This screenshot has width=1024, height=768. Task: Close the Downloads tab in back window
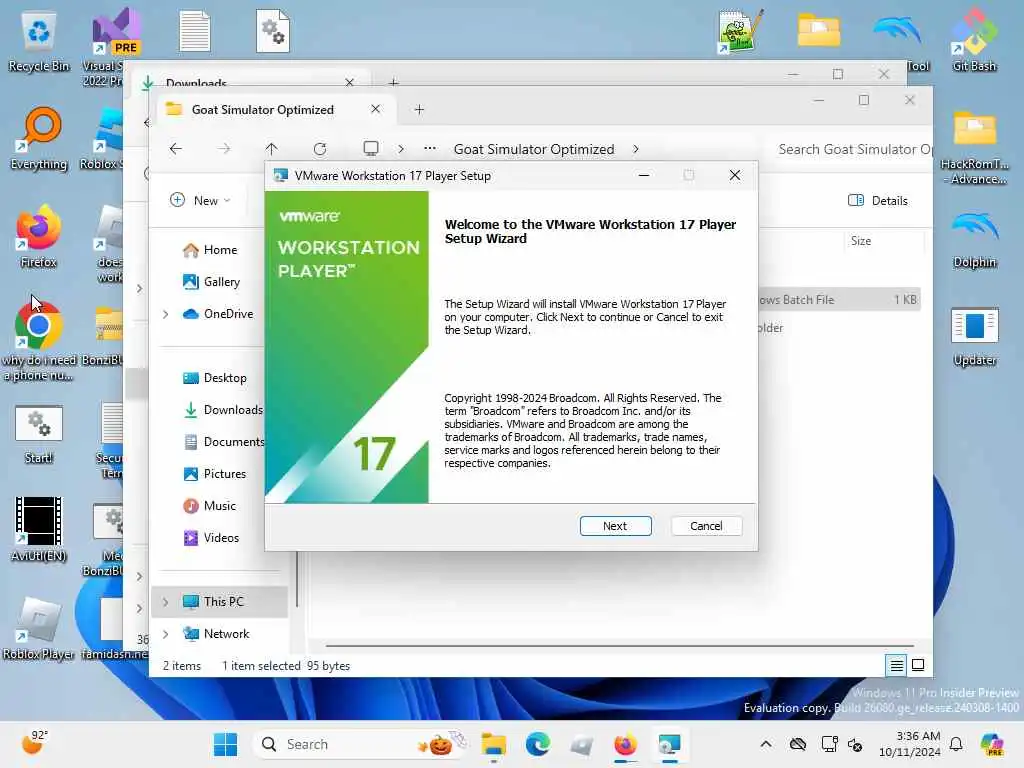tap(349, 82)
